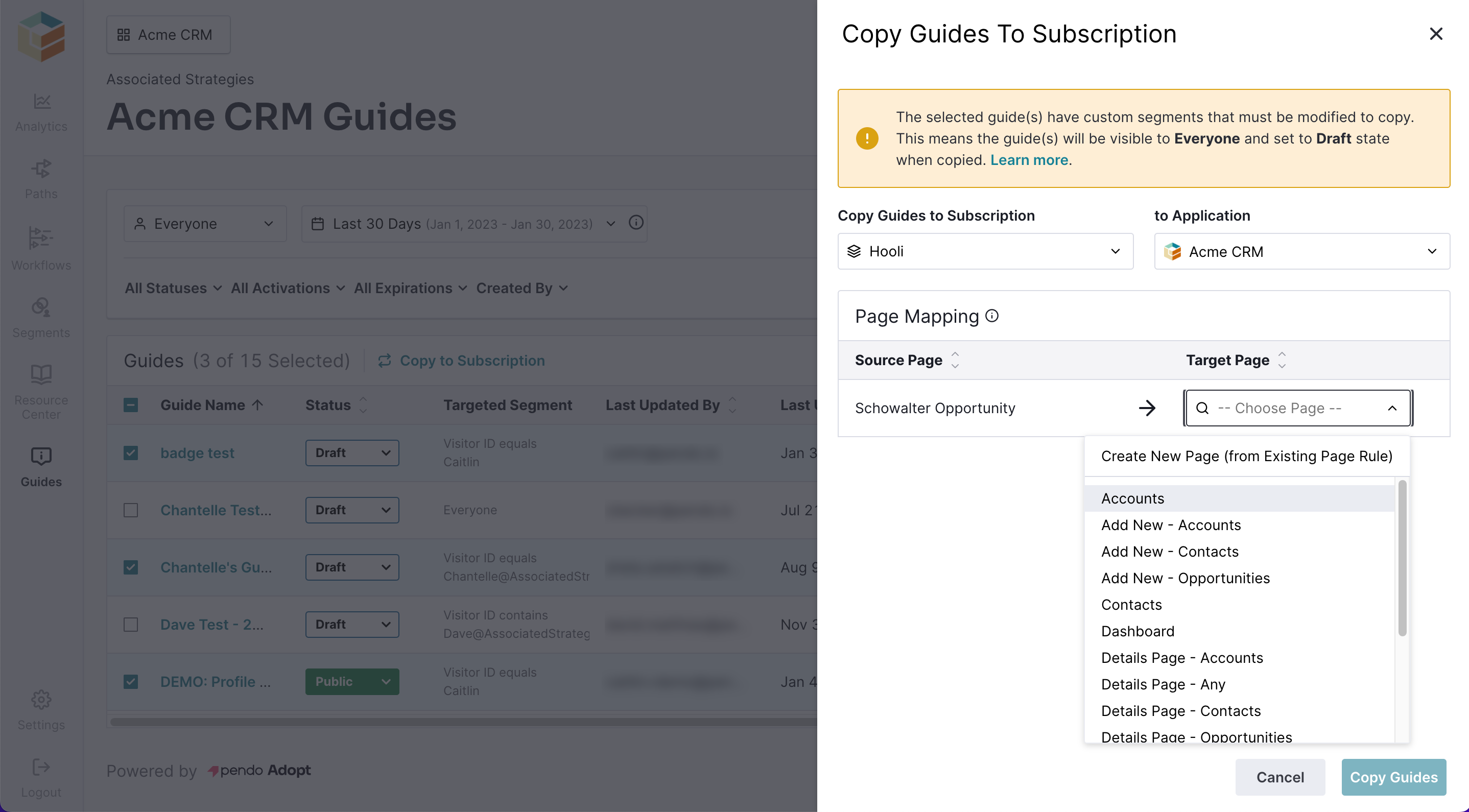Open the Everyone segment dropdown
This screenshot has height=812, width=1469.
(x=205, y=224)
